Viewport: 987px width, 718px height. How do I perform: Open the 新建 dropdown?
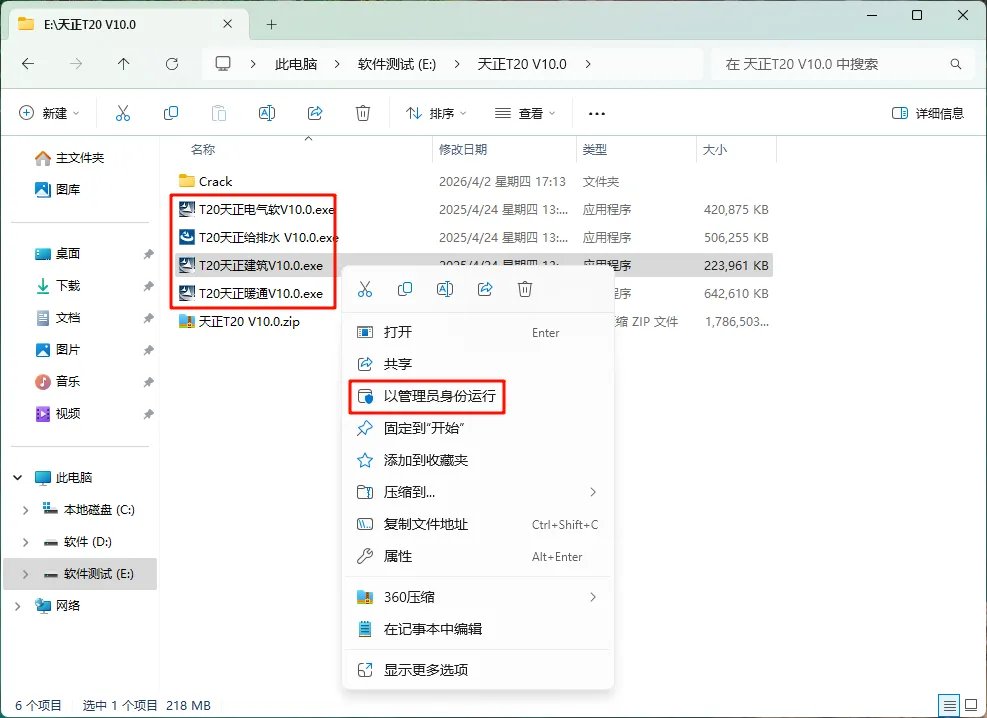pyautogui.click(x=50, y=113)
